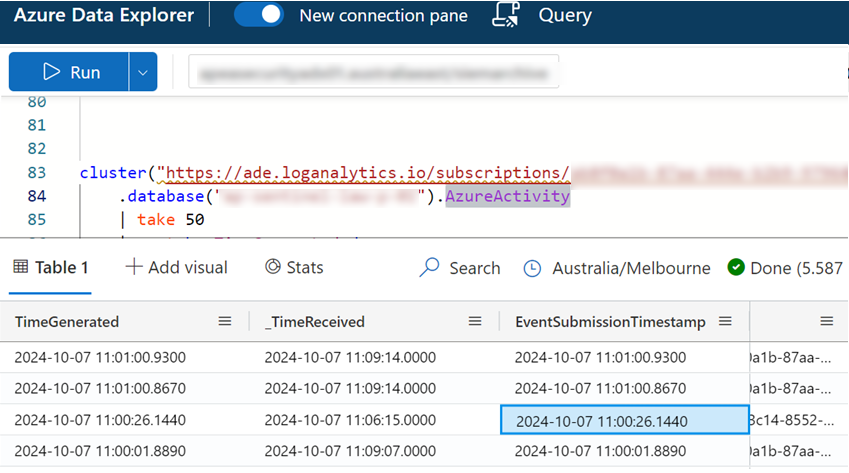
Task: Run the current query
Action: [69, 71]
